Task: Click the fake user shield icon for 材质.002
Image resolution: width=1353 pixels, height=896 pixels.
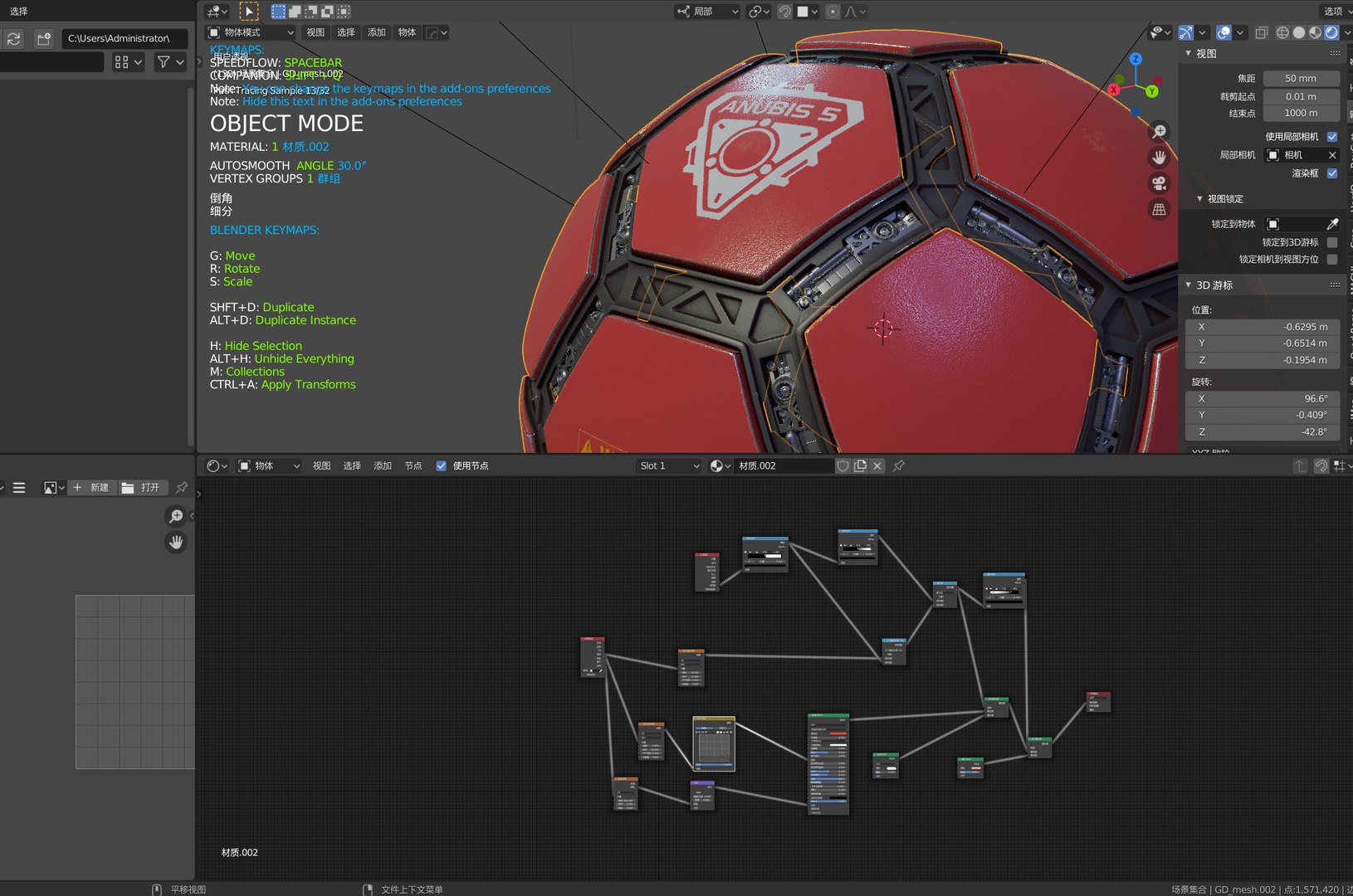Action: pos(843,466)
